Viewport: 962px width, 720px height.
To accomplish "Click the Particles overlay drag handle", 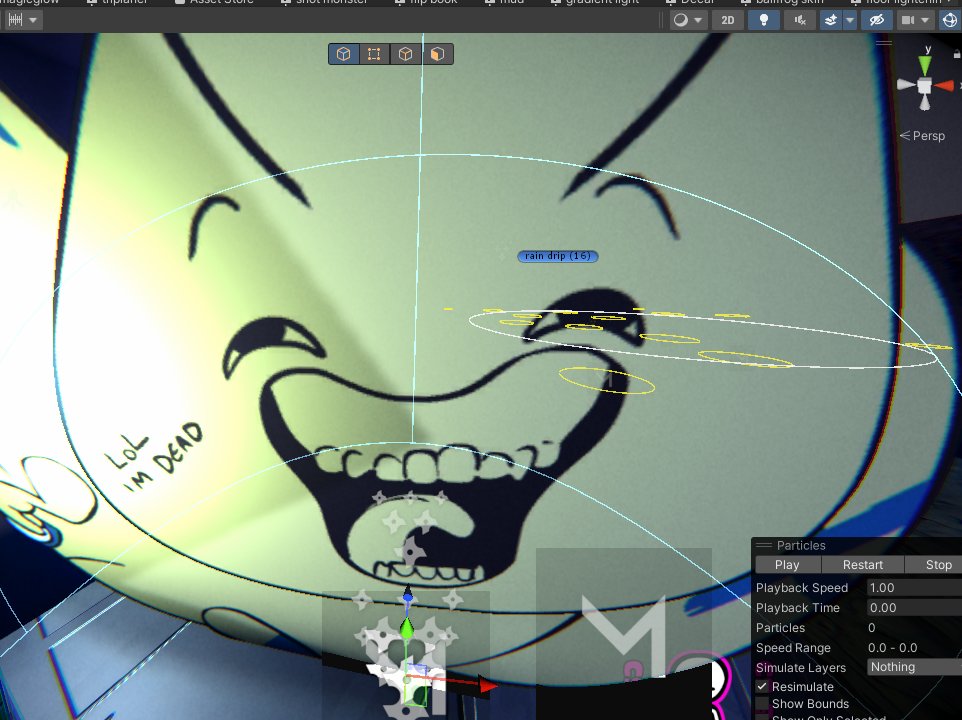I will click(x=763, y=545).
